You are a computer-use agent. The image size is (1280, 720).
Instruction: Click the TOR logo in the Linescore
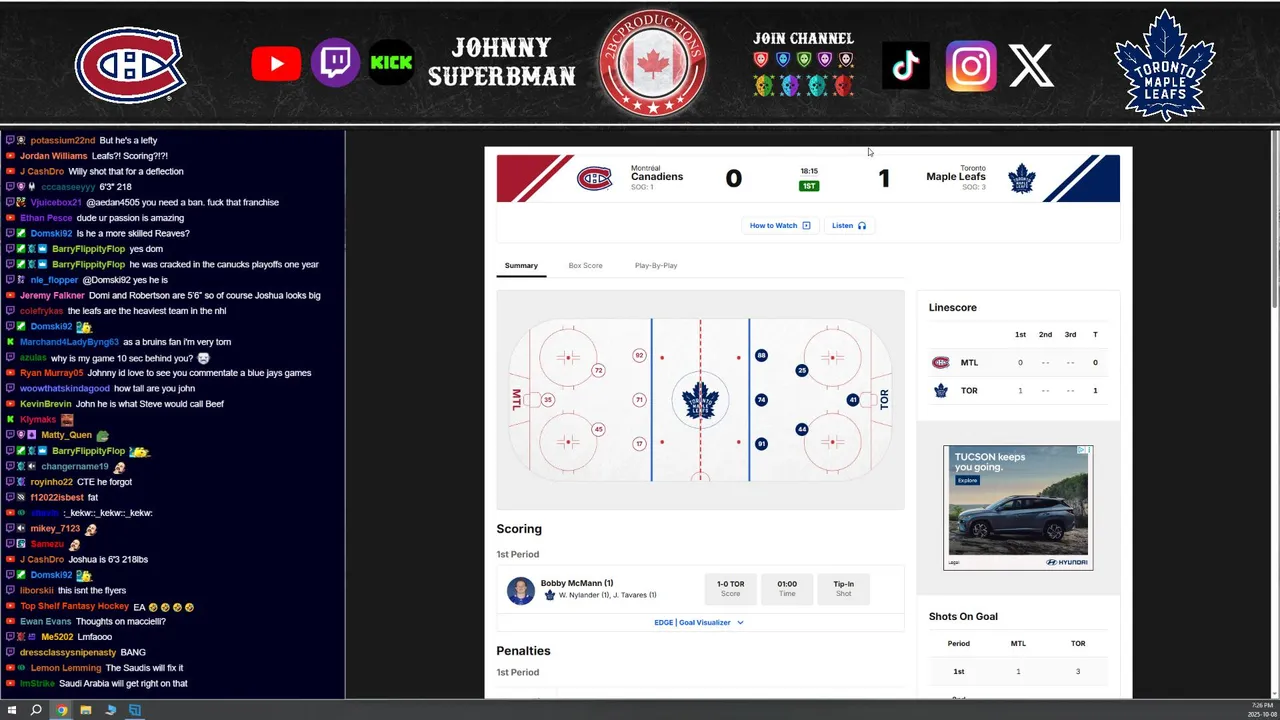940,391
